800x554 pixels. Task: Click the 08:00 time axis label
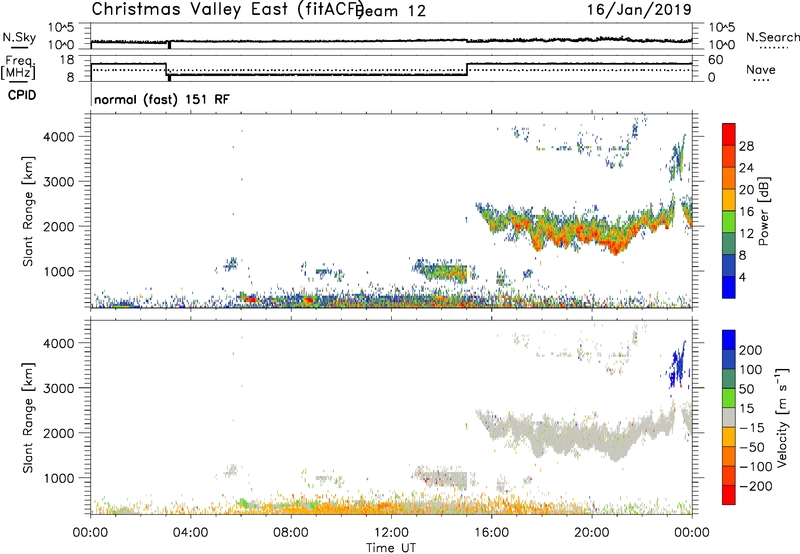[x=291, y=533]
